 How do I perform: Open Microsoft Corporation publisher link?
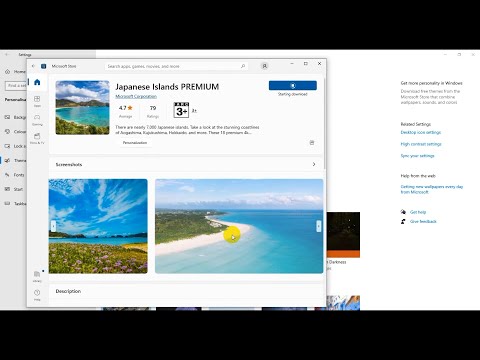tap(136, 96)
